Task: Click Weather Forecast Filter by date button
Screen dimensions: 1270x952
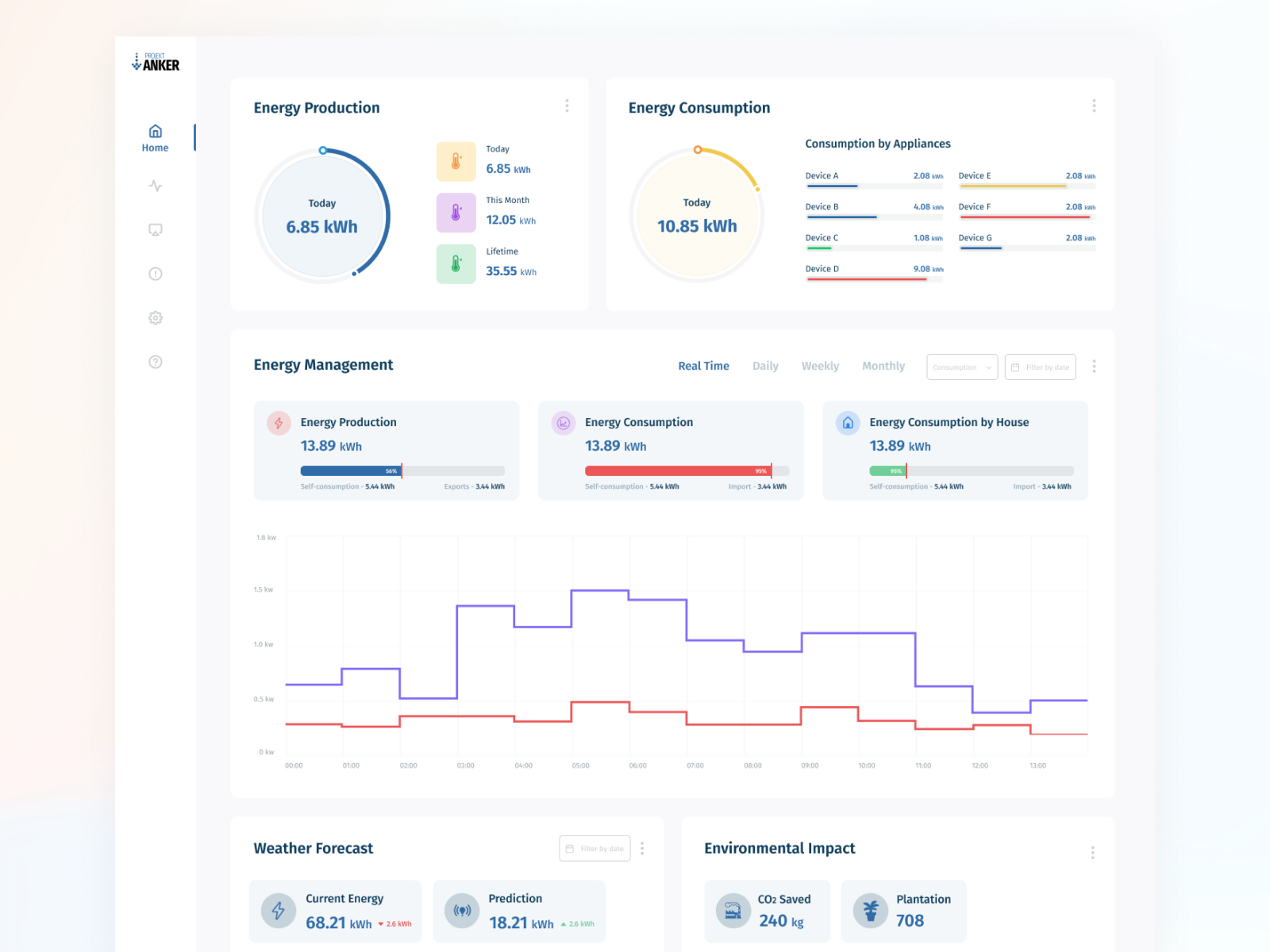Action: (595, 849)
